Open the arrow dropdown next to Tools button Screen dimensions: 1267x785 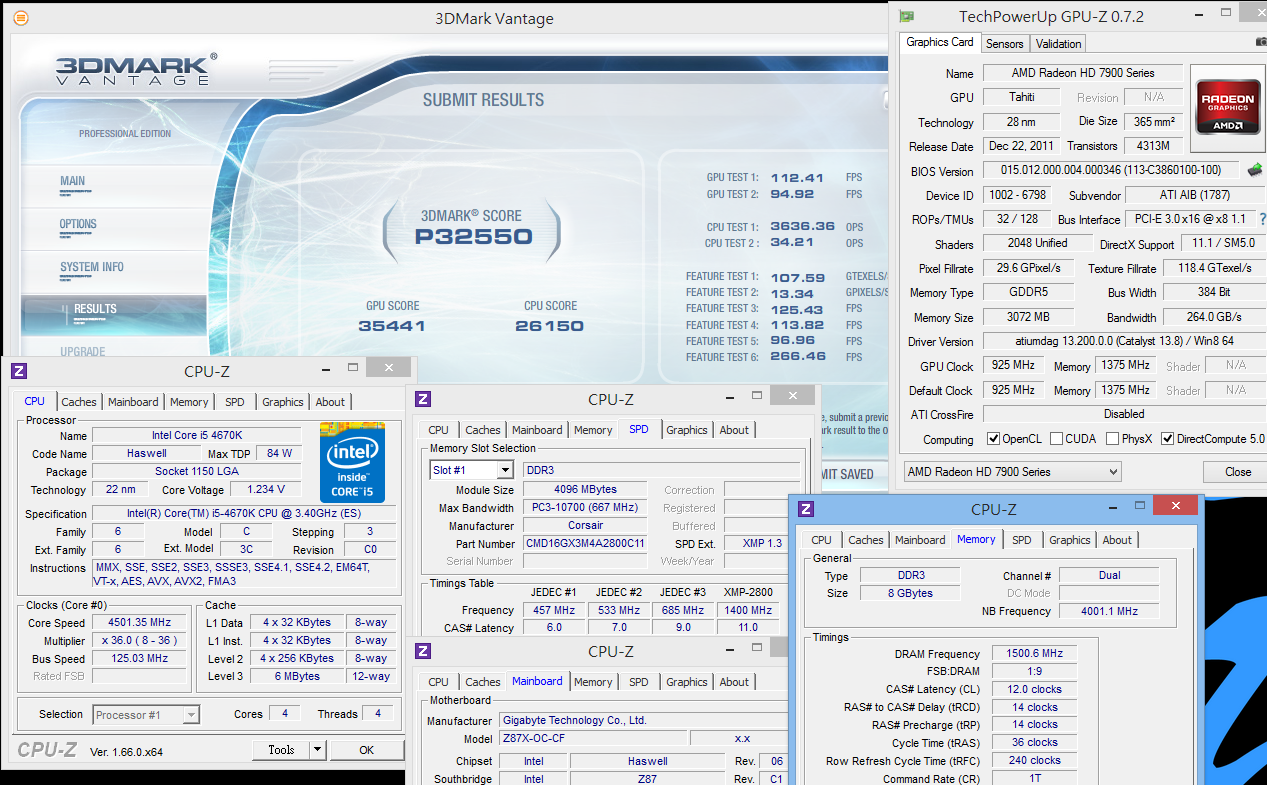[x=317, y=750]
